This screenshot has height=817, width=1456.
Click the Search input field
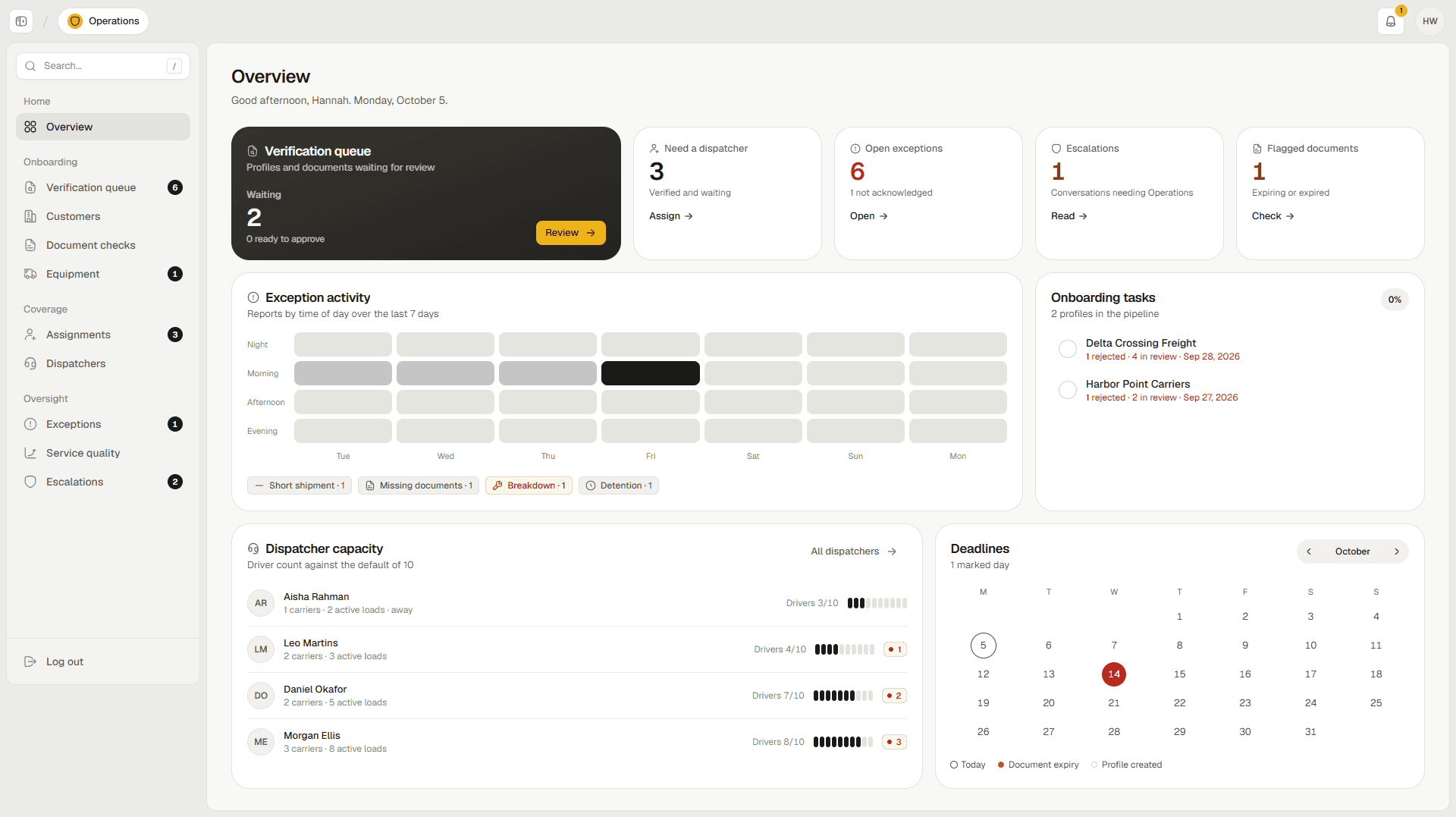coord(103,66)
